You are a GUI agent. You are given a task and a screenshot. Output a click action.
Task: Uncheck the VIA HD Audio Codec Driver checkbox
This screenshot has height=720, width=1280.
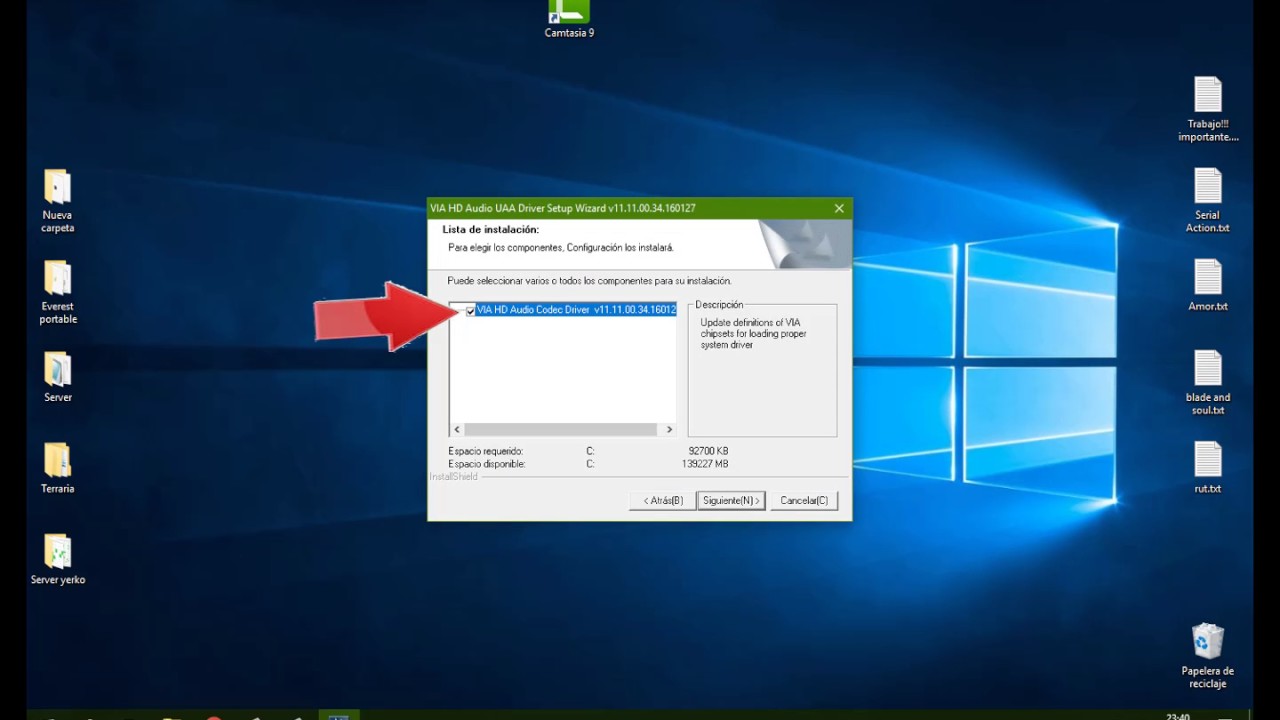[x=470, y=311]
